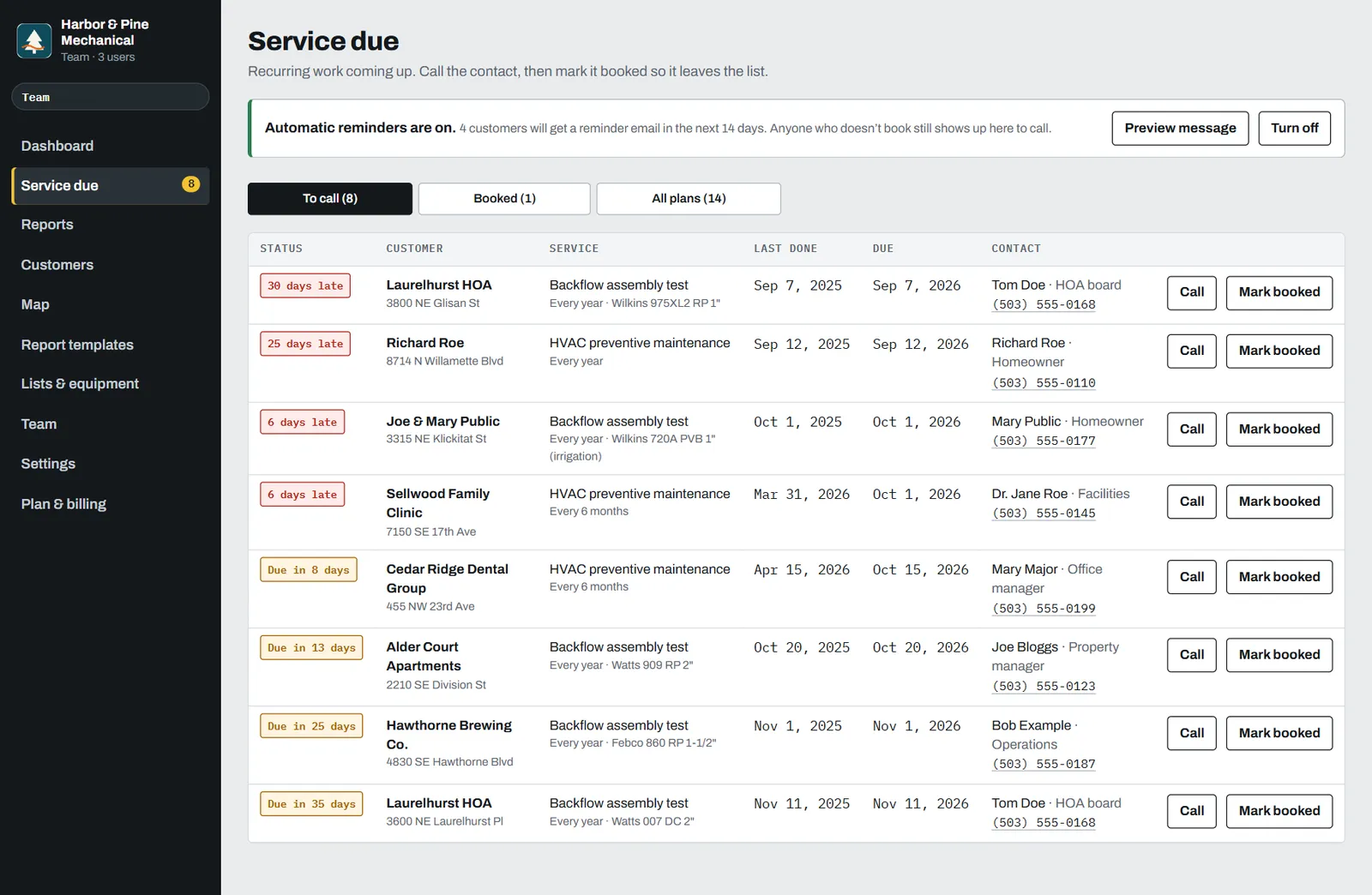The image size is (1372, 895).
Task: Click the DUE column header
Action: tap(883, 249)
